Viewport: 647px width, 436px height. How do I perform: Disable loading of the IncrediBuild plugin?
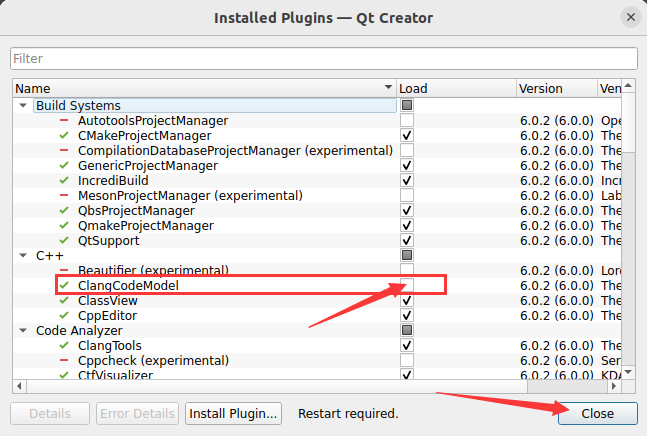(x=407, y=180)
